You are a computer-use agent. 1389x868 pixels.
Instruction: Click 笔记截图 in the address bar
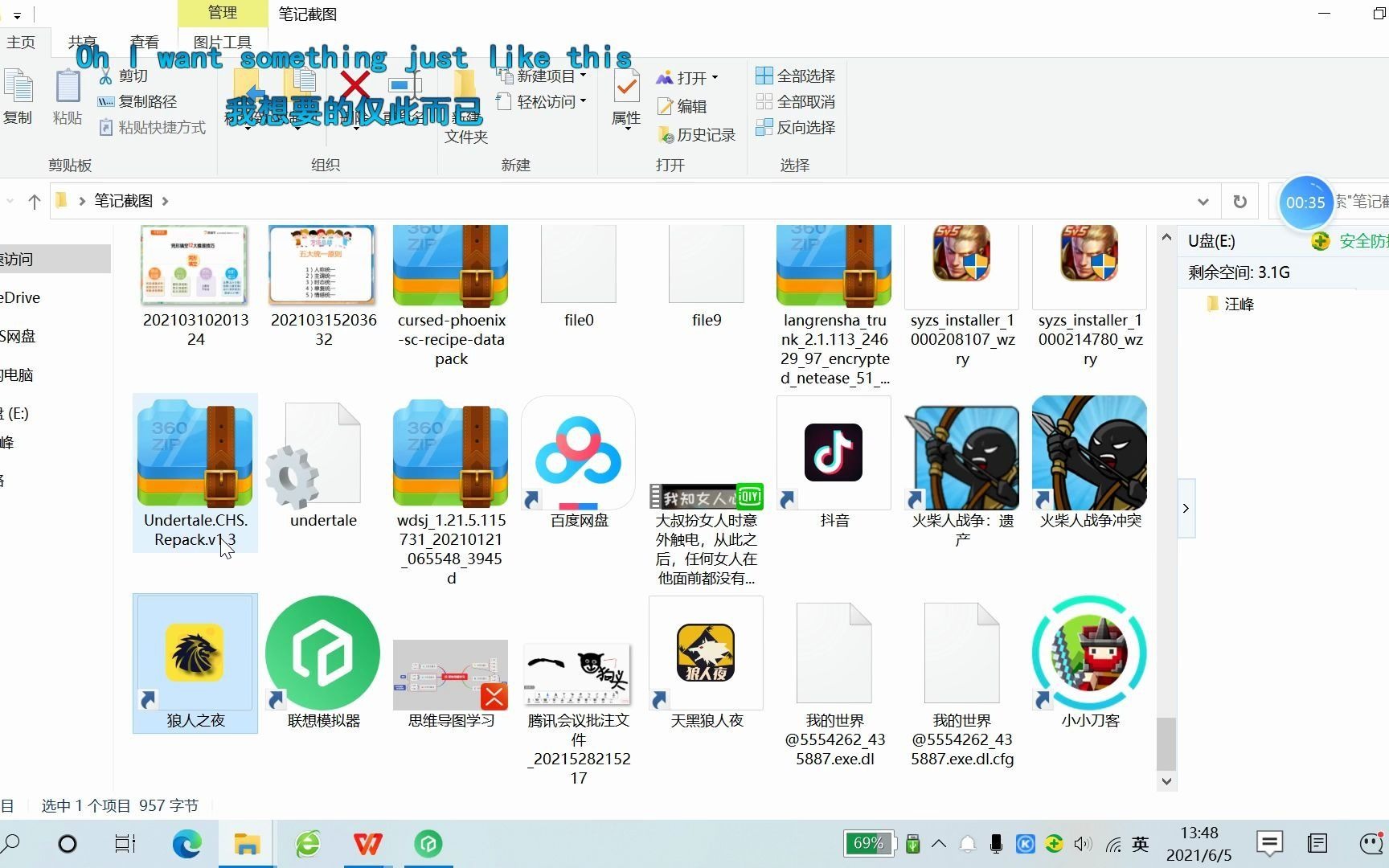tap(123, 201)
